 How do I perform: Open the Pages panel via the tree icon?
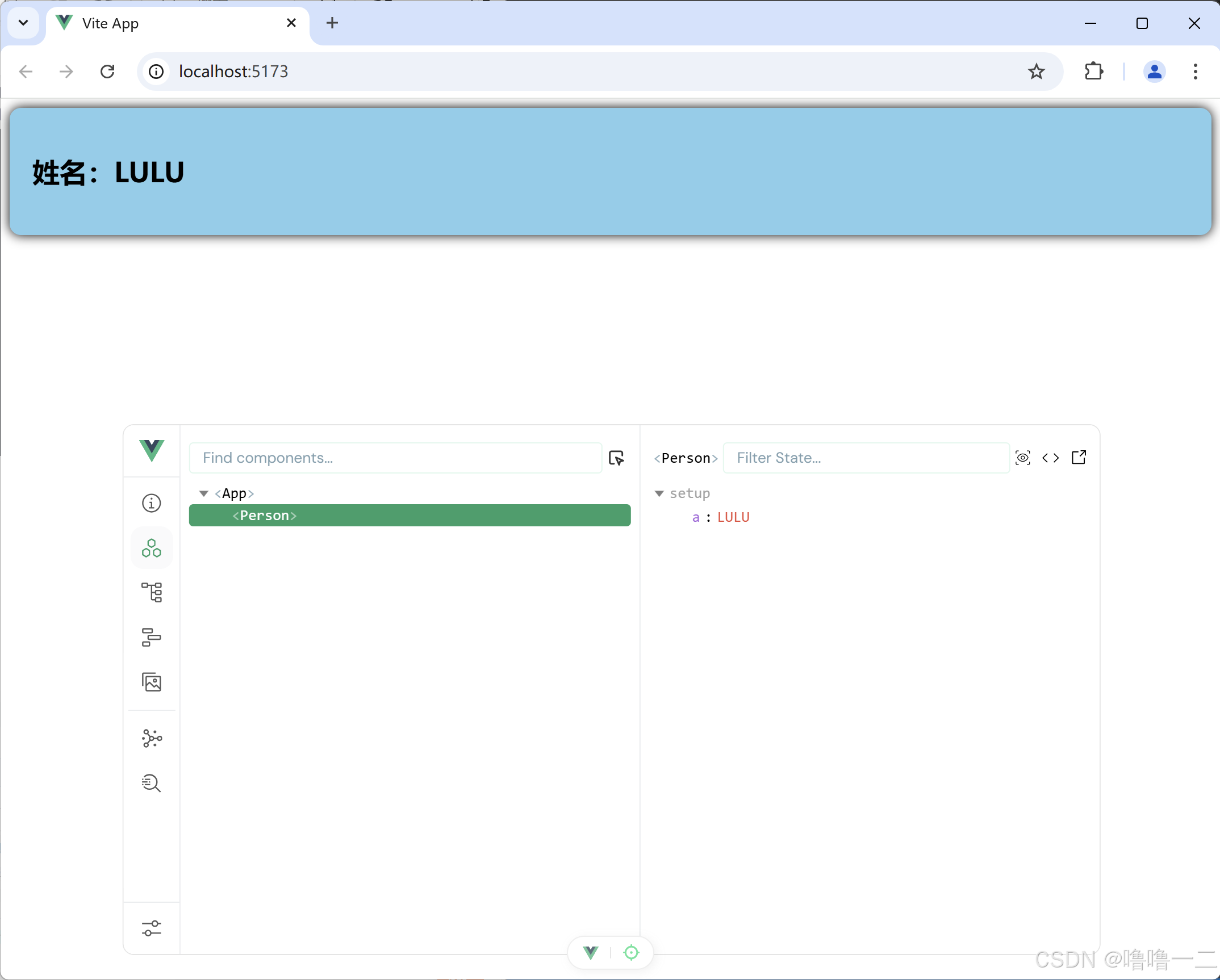[151, 592]
